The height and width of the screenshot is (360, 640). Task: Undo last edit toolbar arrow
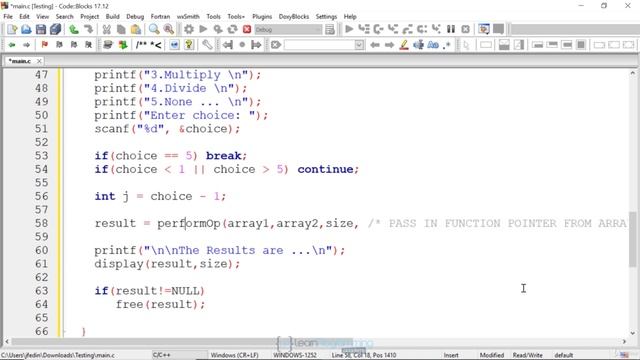pos(74,29)
